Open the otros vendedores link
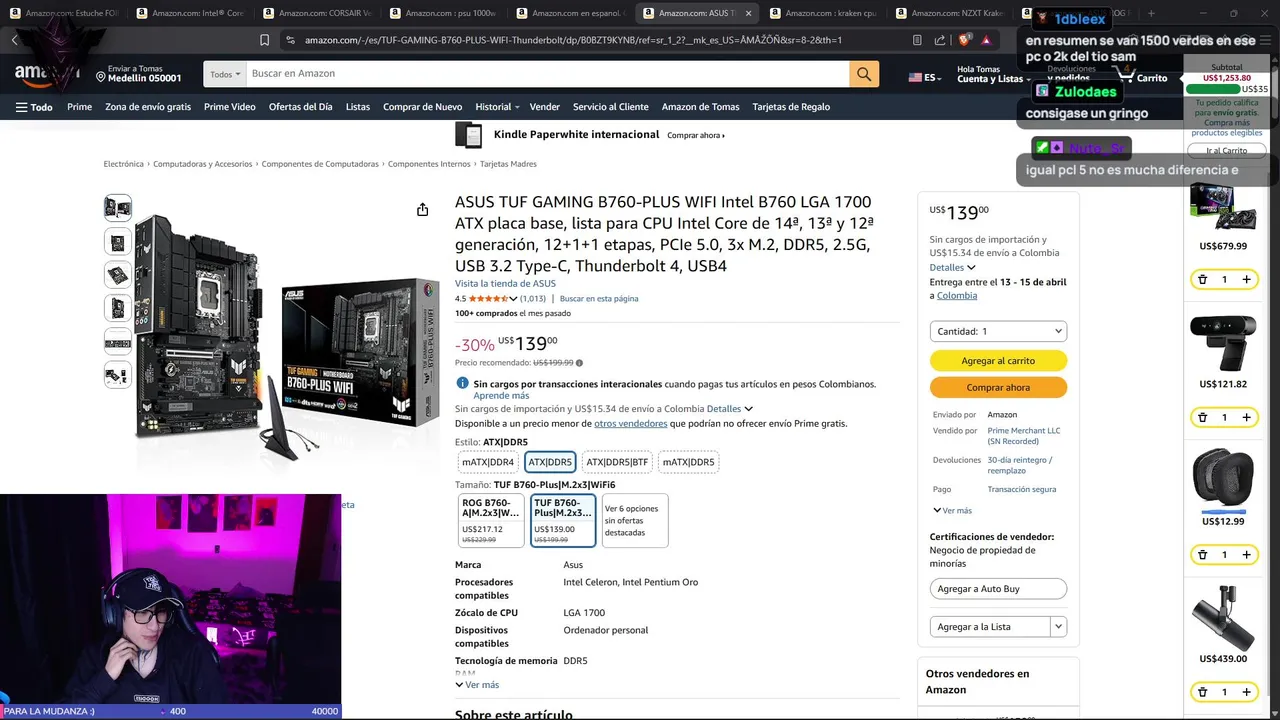Screen dimensions: 1280x720 [x=630, y=424]
